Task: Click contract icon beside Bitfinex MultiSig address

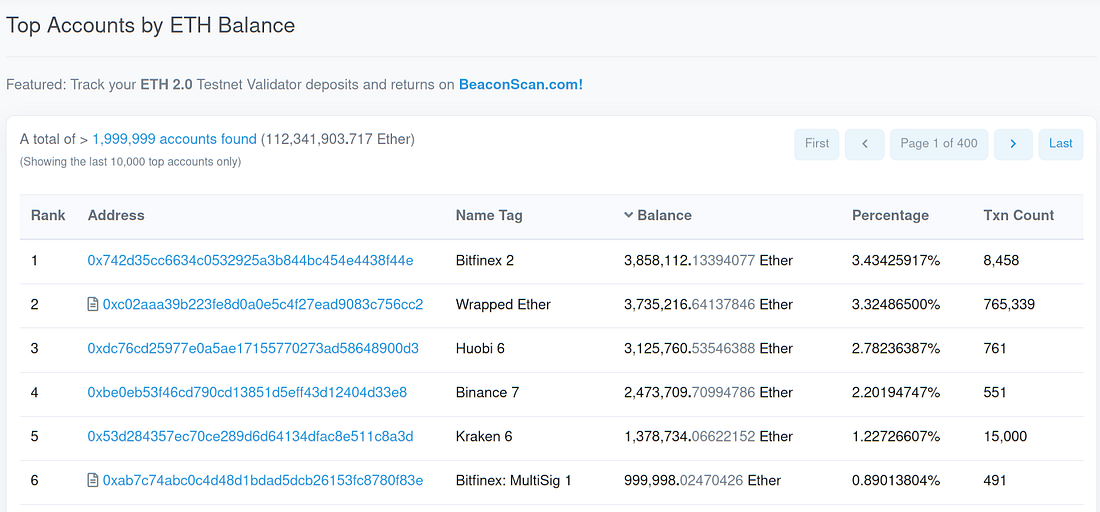Action: pyautogui.click(x=93, y=480)
